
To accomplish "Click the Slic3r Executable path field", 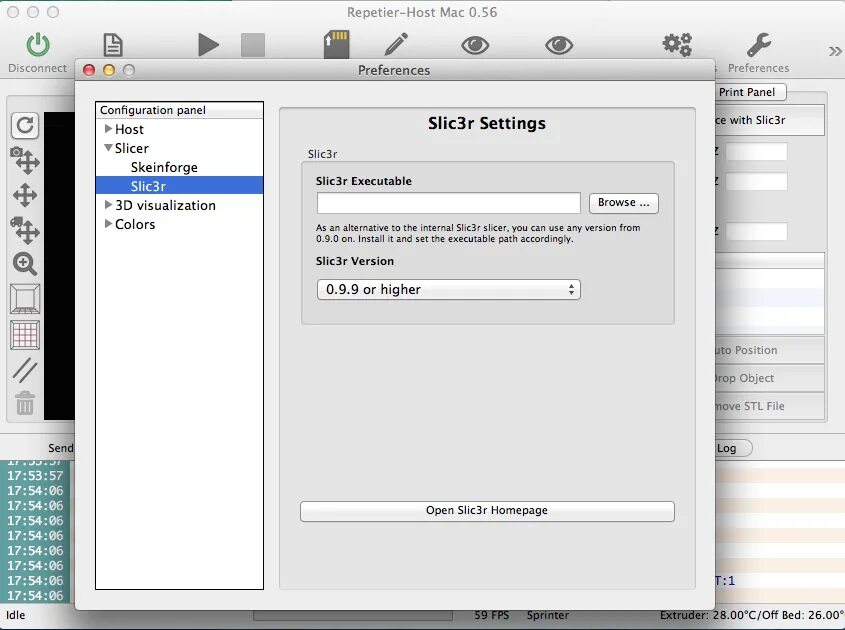I will [448, 203].
